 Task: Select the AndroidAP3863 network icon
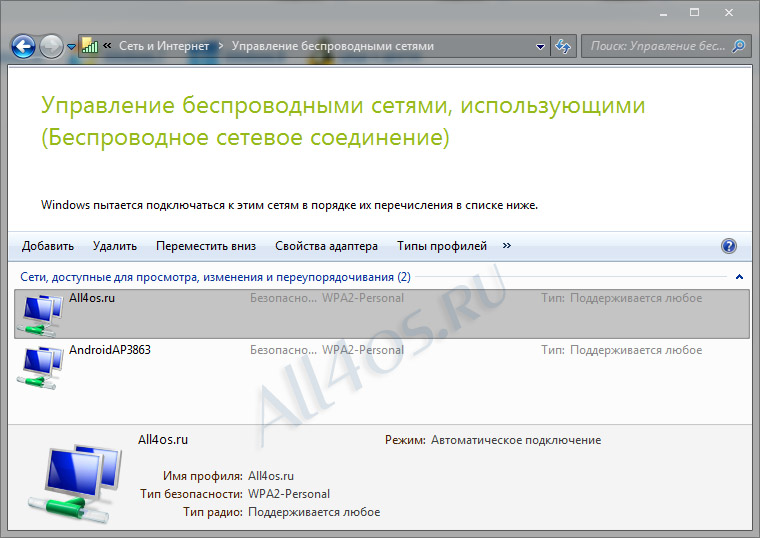40,368
